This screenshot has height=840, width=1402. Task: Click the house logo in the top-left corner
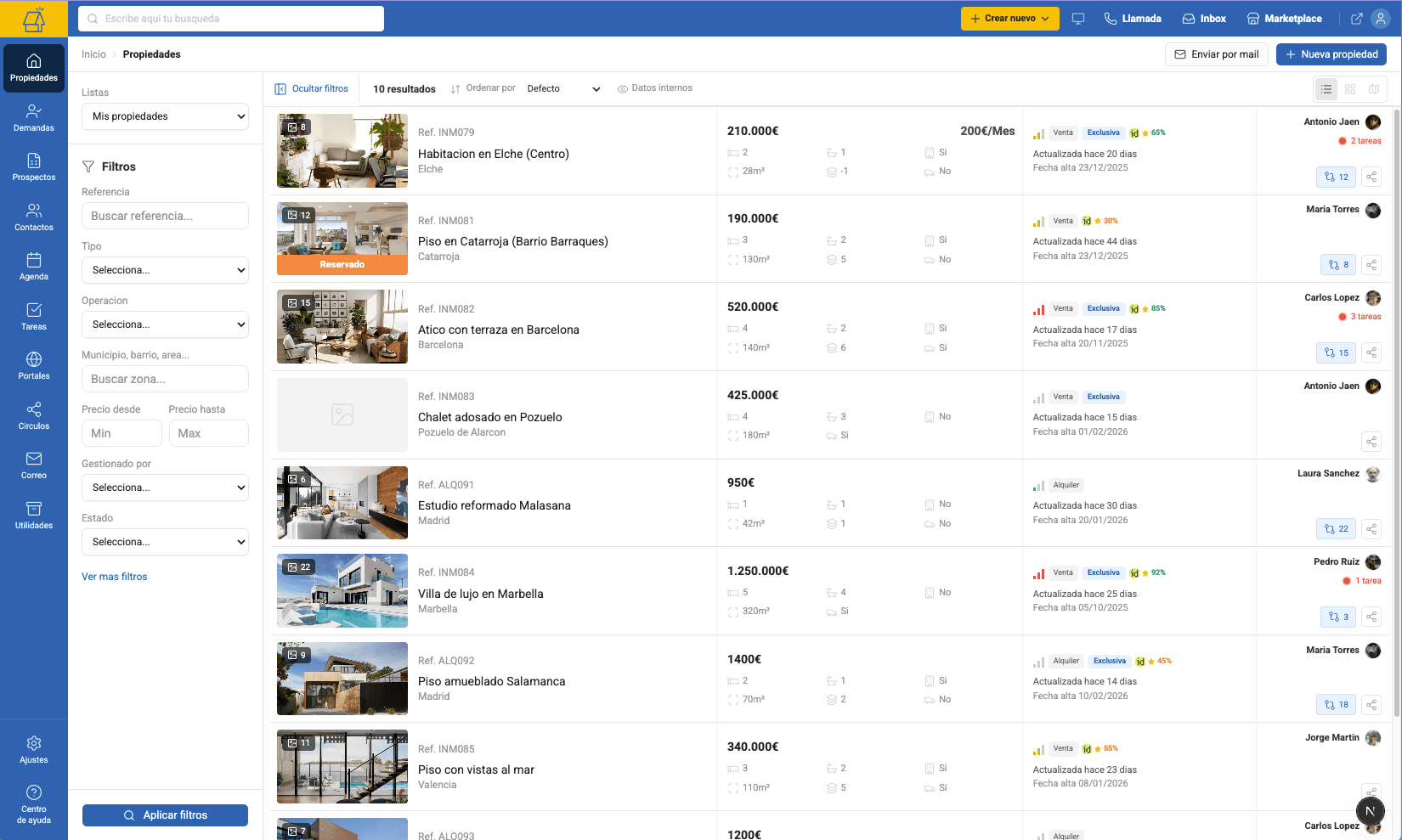point(34,19)
